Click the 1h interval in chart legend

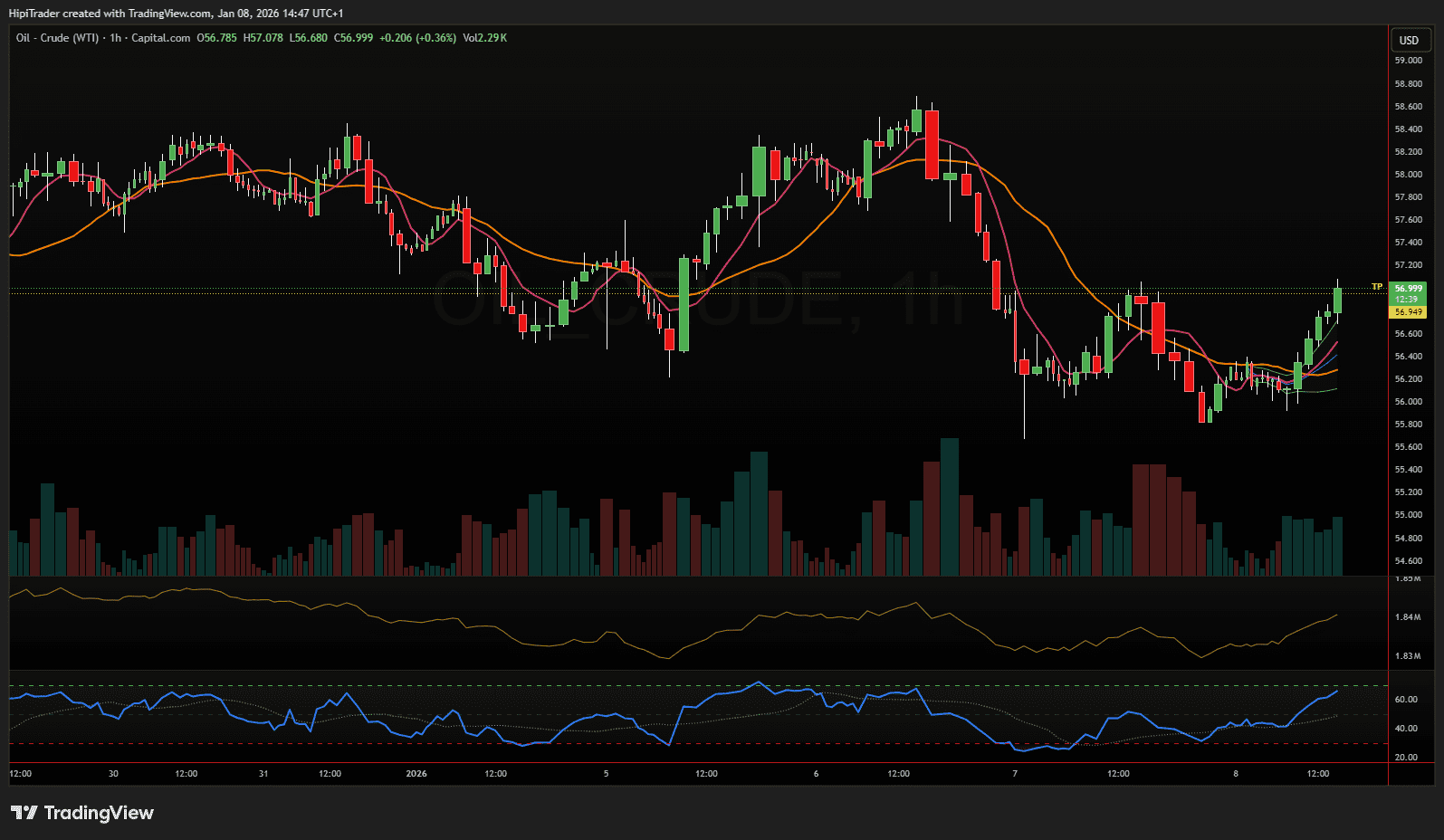tap(115, 38)
